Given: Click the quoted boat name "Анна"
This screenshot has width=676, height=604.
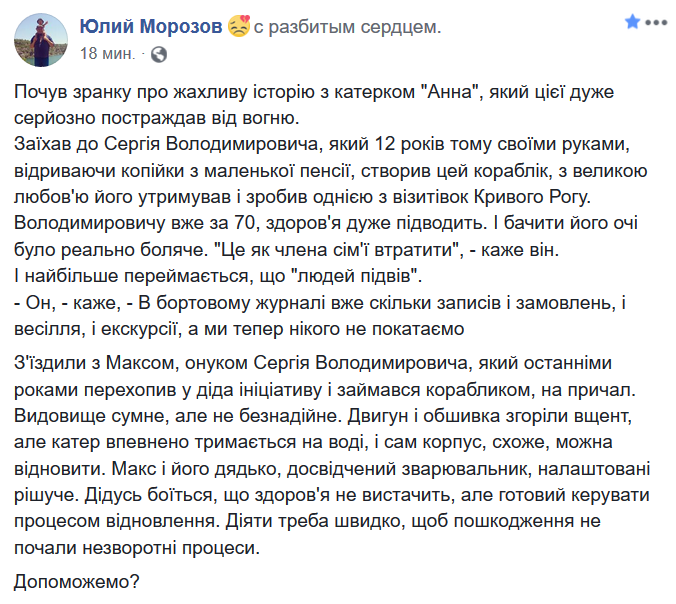Looking at the screenshot, I should click(450, 92).
